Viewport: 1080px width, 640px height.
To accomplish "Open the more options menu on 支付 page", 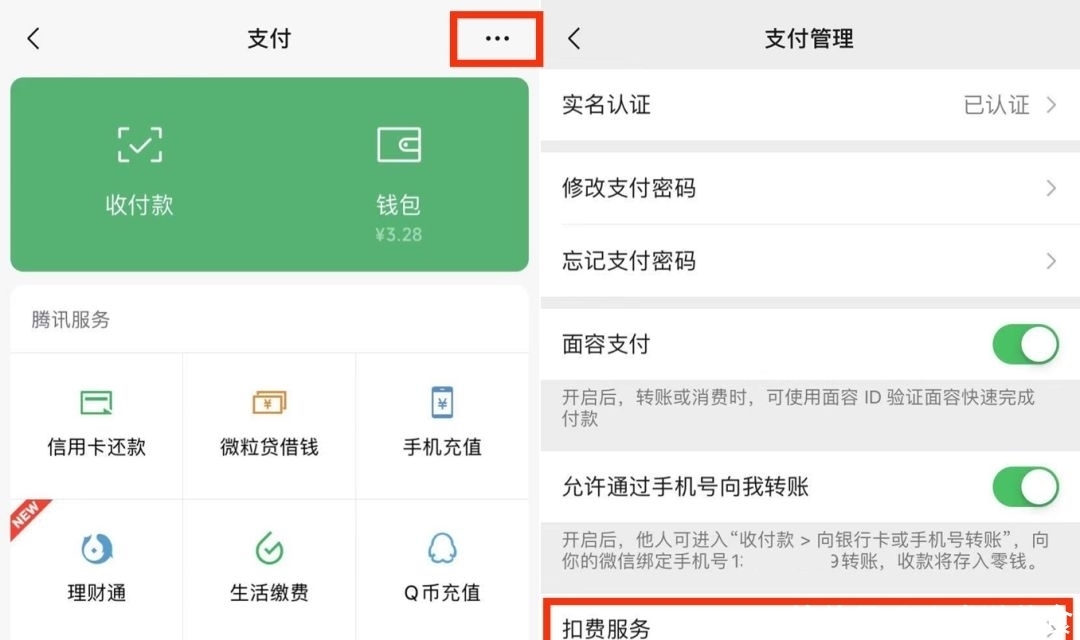I will click(495, 38).
